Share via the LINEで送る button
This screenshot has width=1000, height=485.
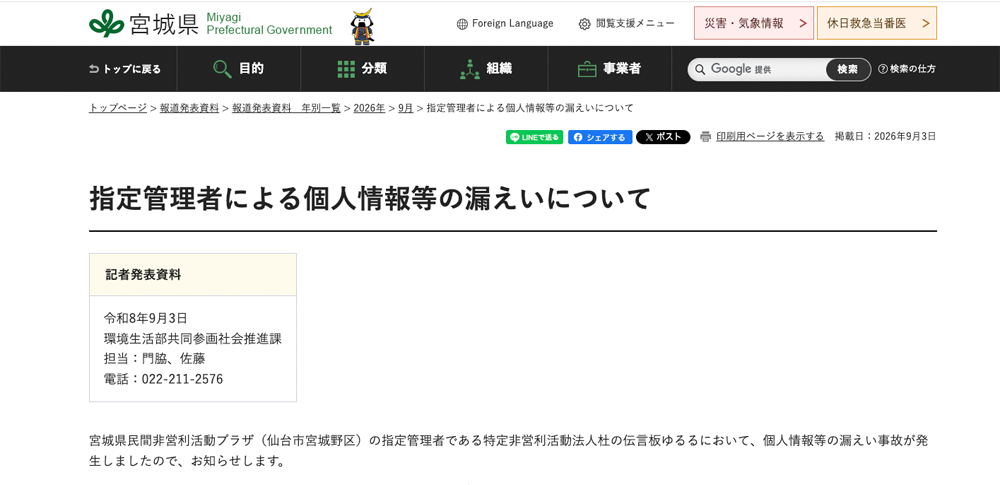pyautogui.click(x=534, y=137)
